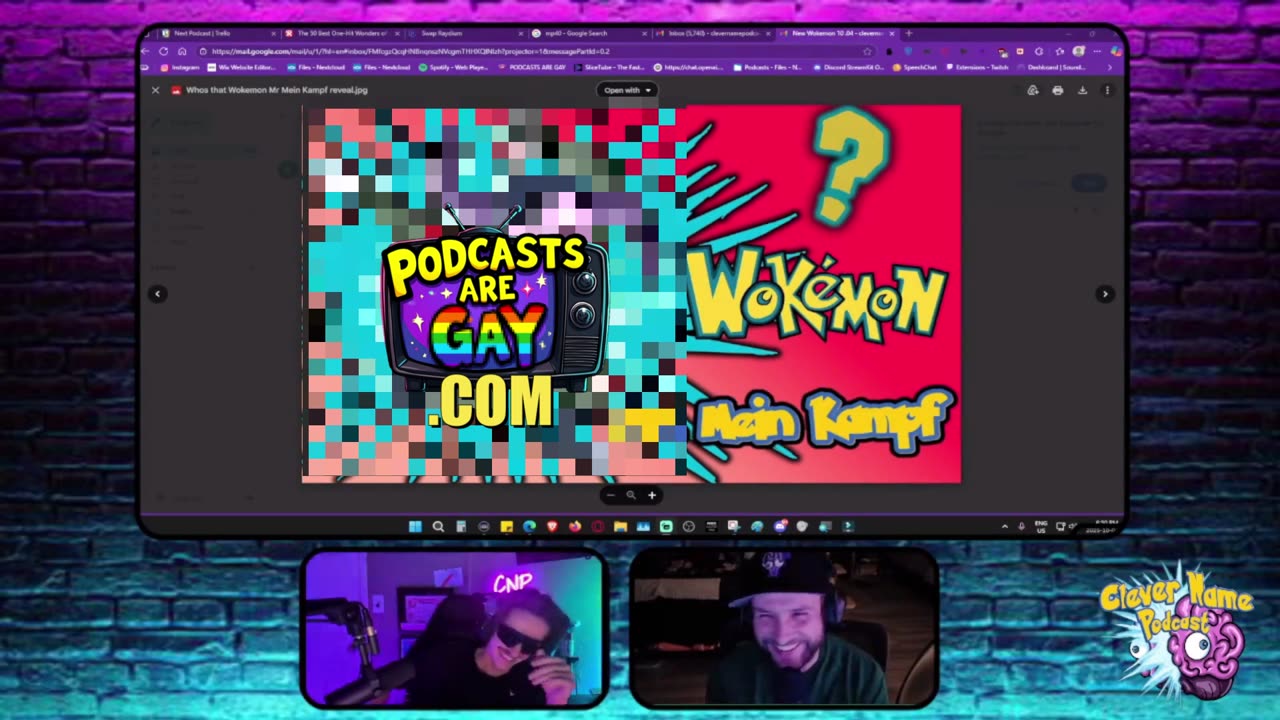Open the Opera icon in the taskbar
1280x720 pixels.
[598, 526]
